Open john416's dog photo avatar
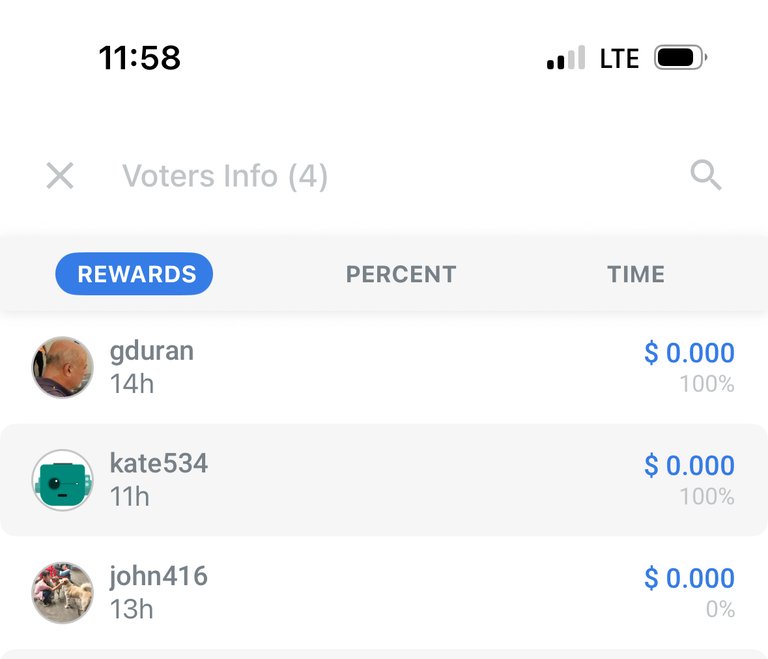 coord(63,592)
